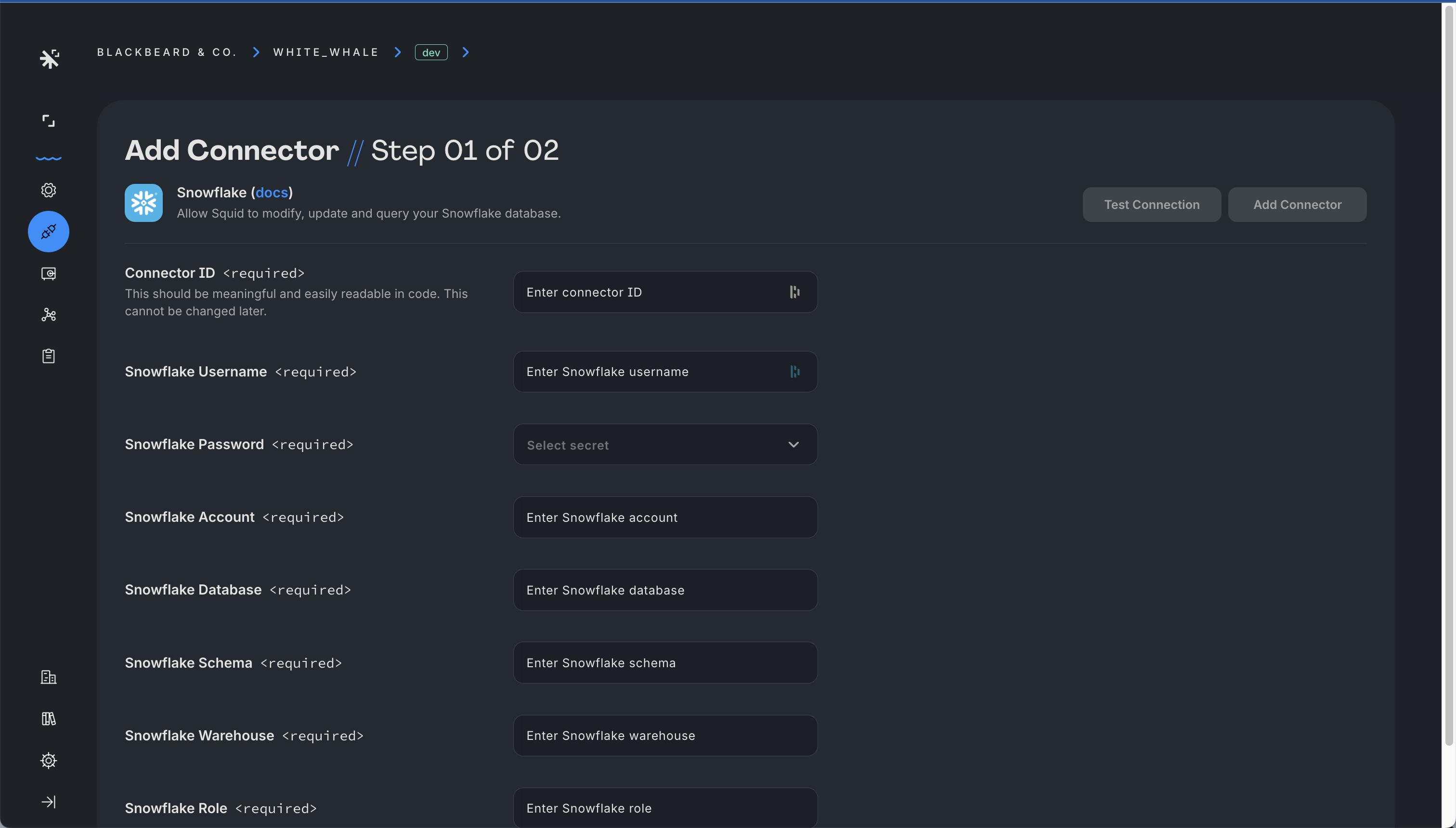Open the Select secret dropdown
The width and height of the screenshot is (1456, 828).
pos(665,444)
